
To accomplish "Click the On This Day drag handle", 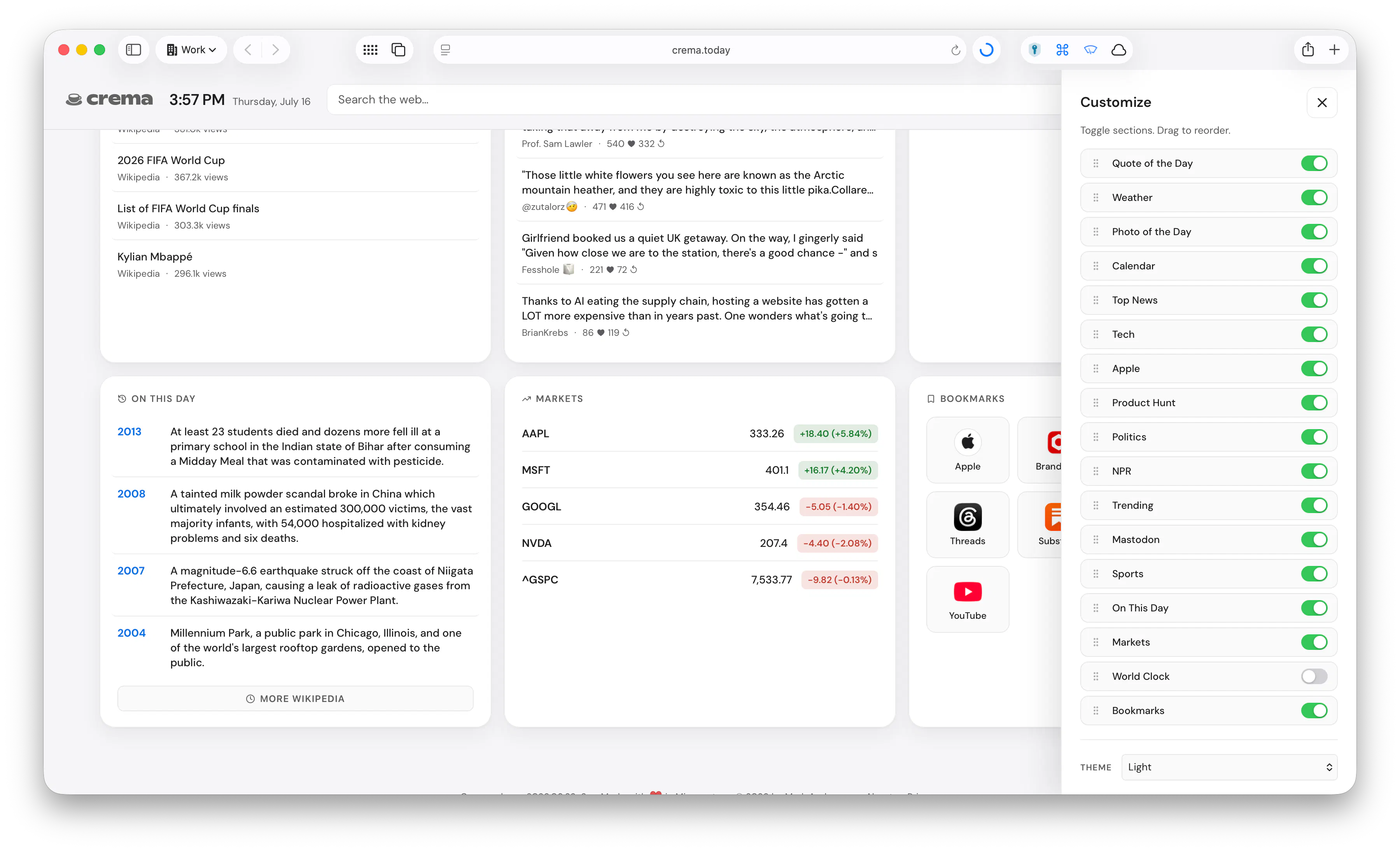I will pyautogui.click(x=1095, y=608).
